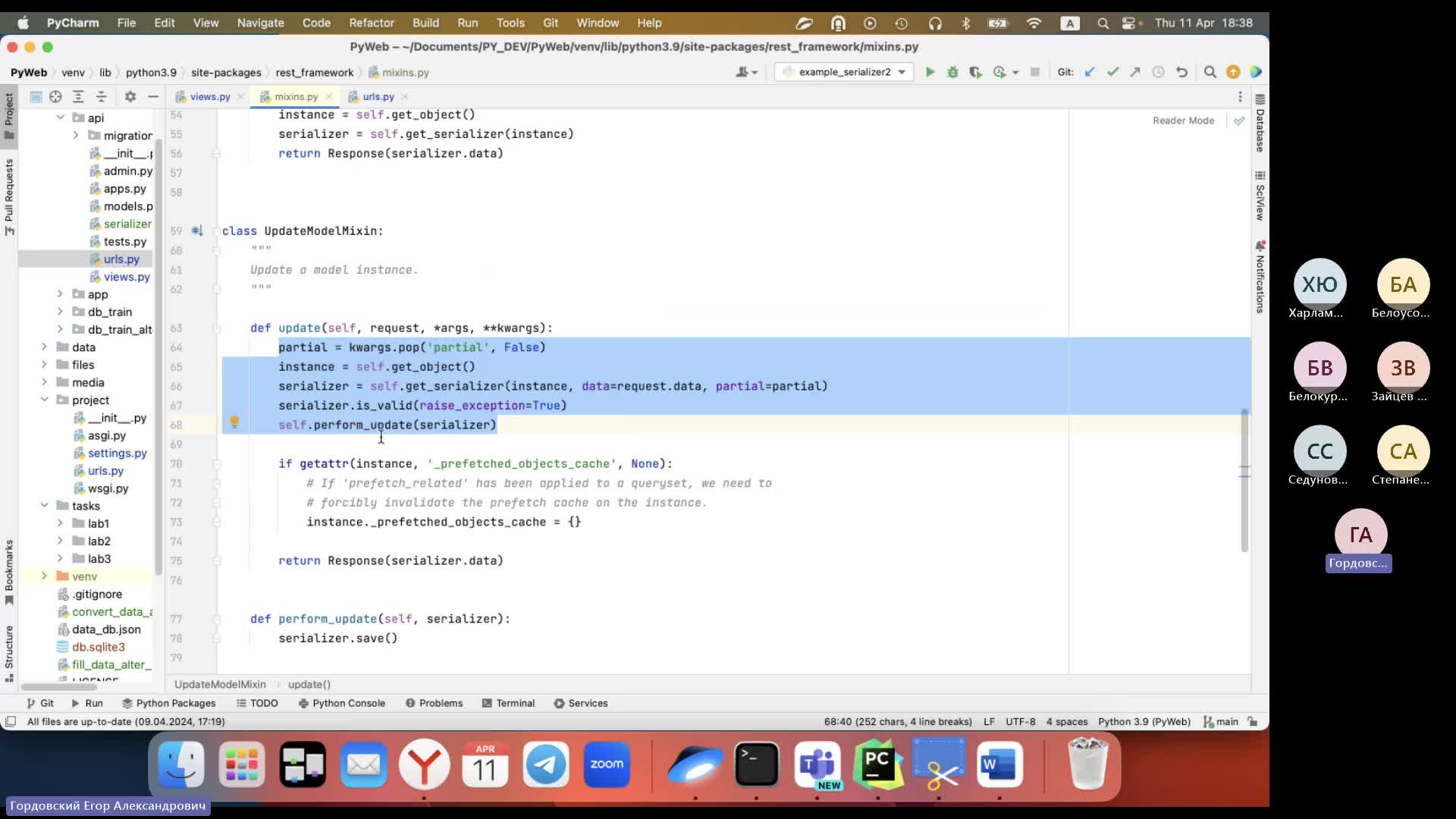Expand the lab1 folder
1456x819 pixels.
coord(60,522)
